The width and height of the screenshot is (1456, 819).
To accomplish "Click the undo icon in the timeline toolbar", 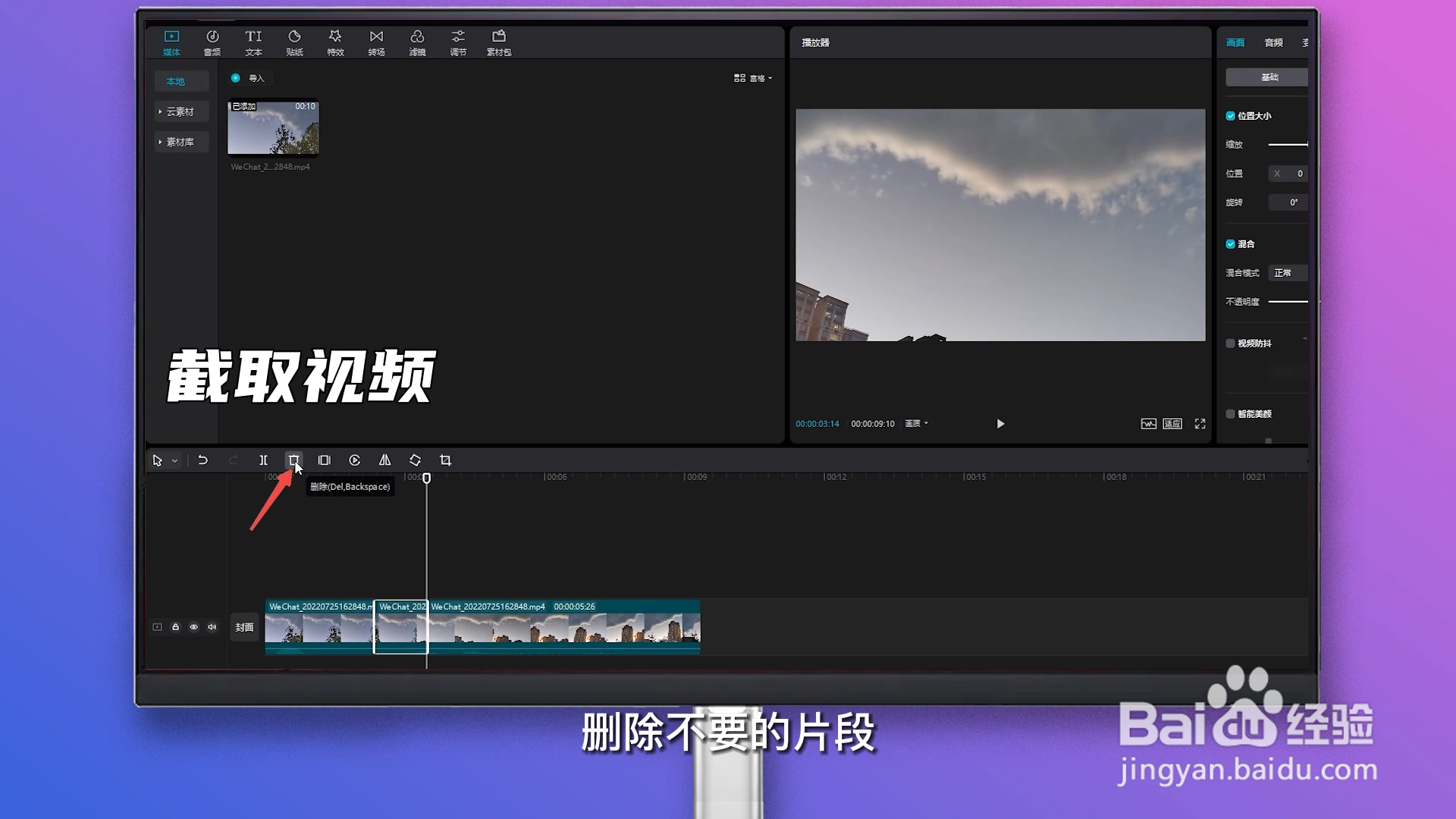I will coord(202,460).
